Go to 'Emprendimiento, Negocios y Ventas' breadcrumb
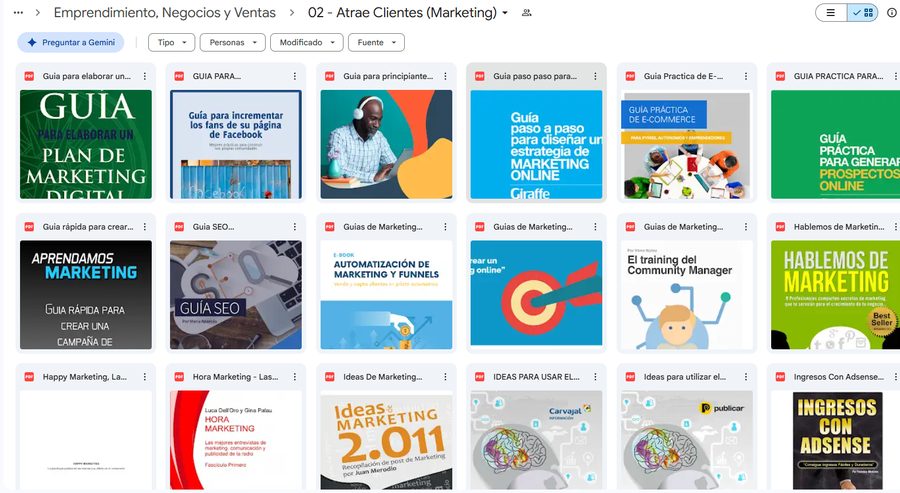Screen dimensions: 900x493 coord(165,13)
